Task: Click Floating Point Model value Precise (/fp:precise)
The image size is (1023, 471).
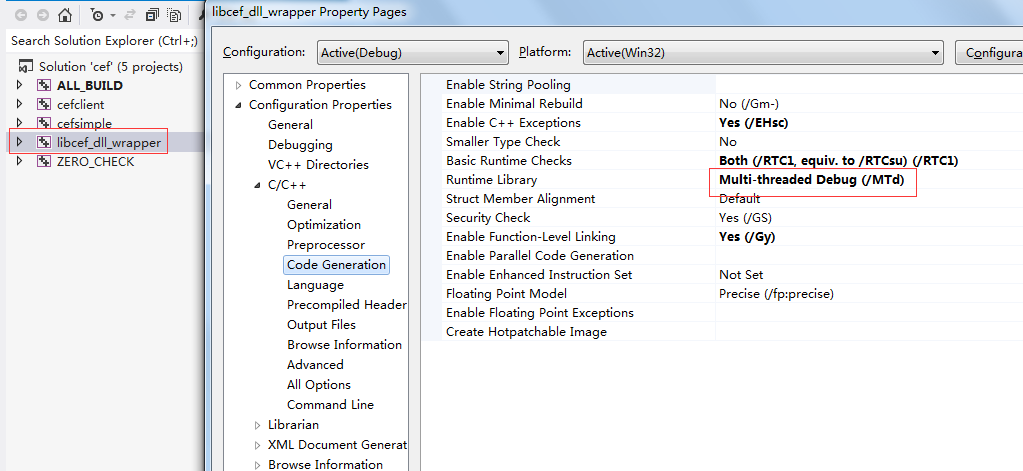Action: point(776,294)
